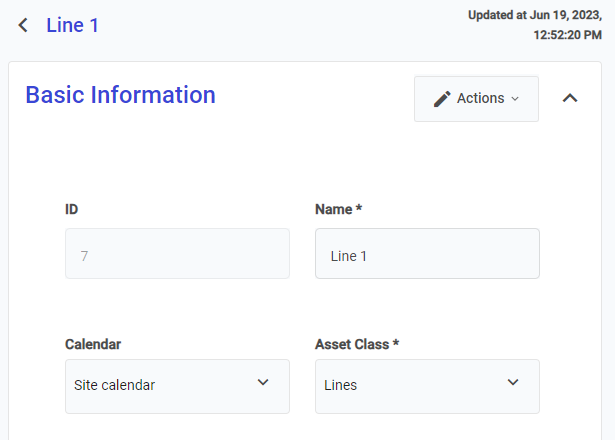The height and width of the screenshot is (440, 615).
Task: Click the Calendar dropdown arrow
Action: pyautogui.click(x=263, y=383)
